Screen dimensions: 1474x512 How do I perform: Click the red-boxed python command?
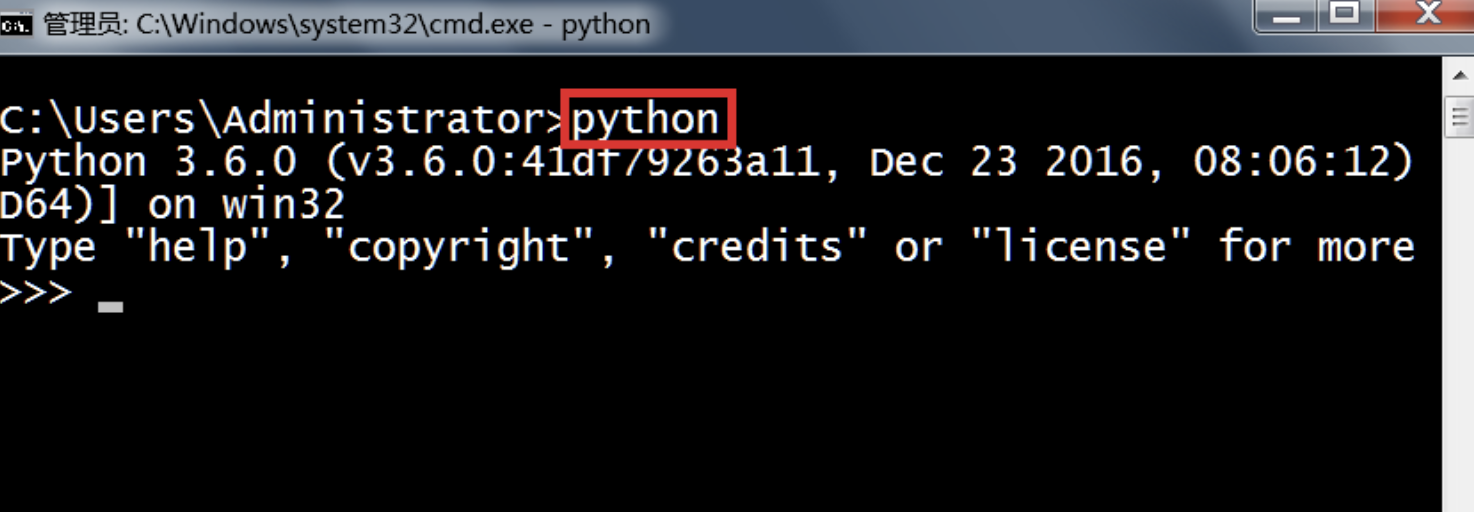[646, 119]
